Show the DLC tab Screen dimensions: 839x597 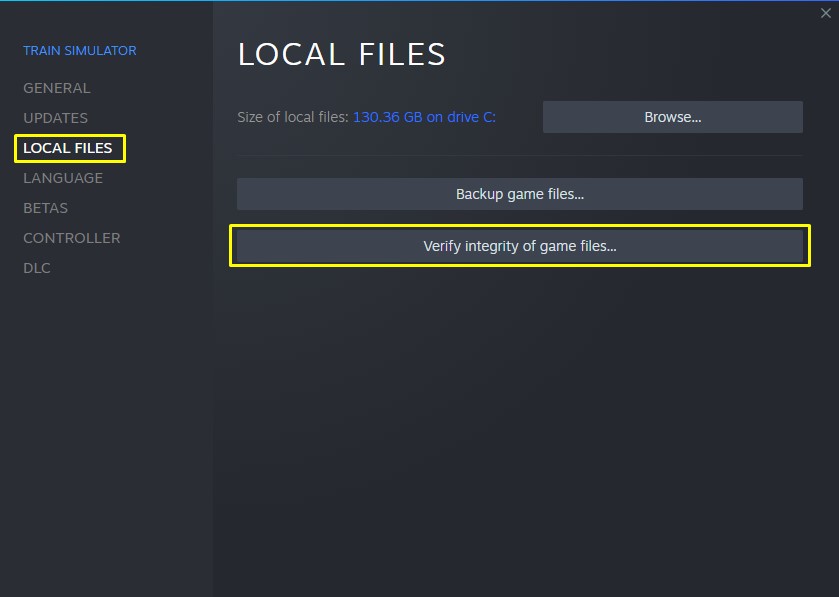tap(36, 267)
